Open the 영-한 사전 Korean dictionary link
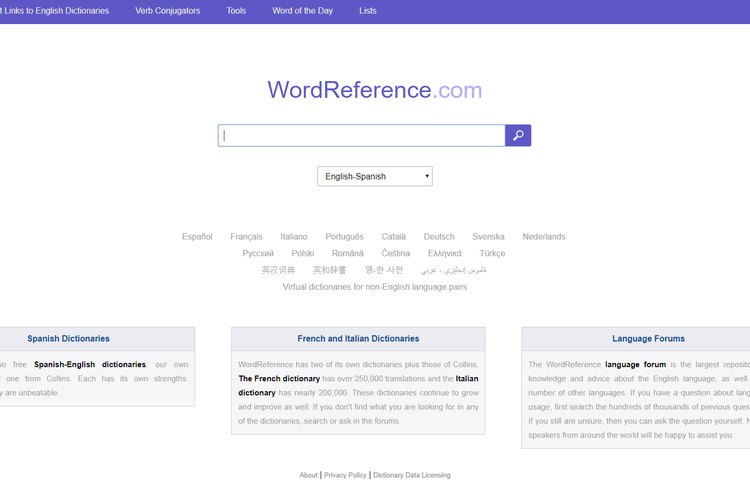This screenshot has height=500, width=750. tap(384, 270)
